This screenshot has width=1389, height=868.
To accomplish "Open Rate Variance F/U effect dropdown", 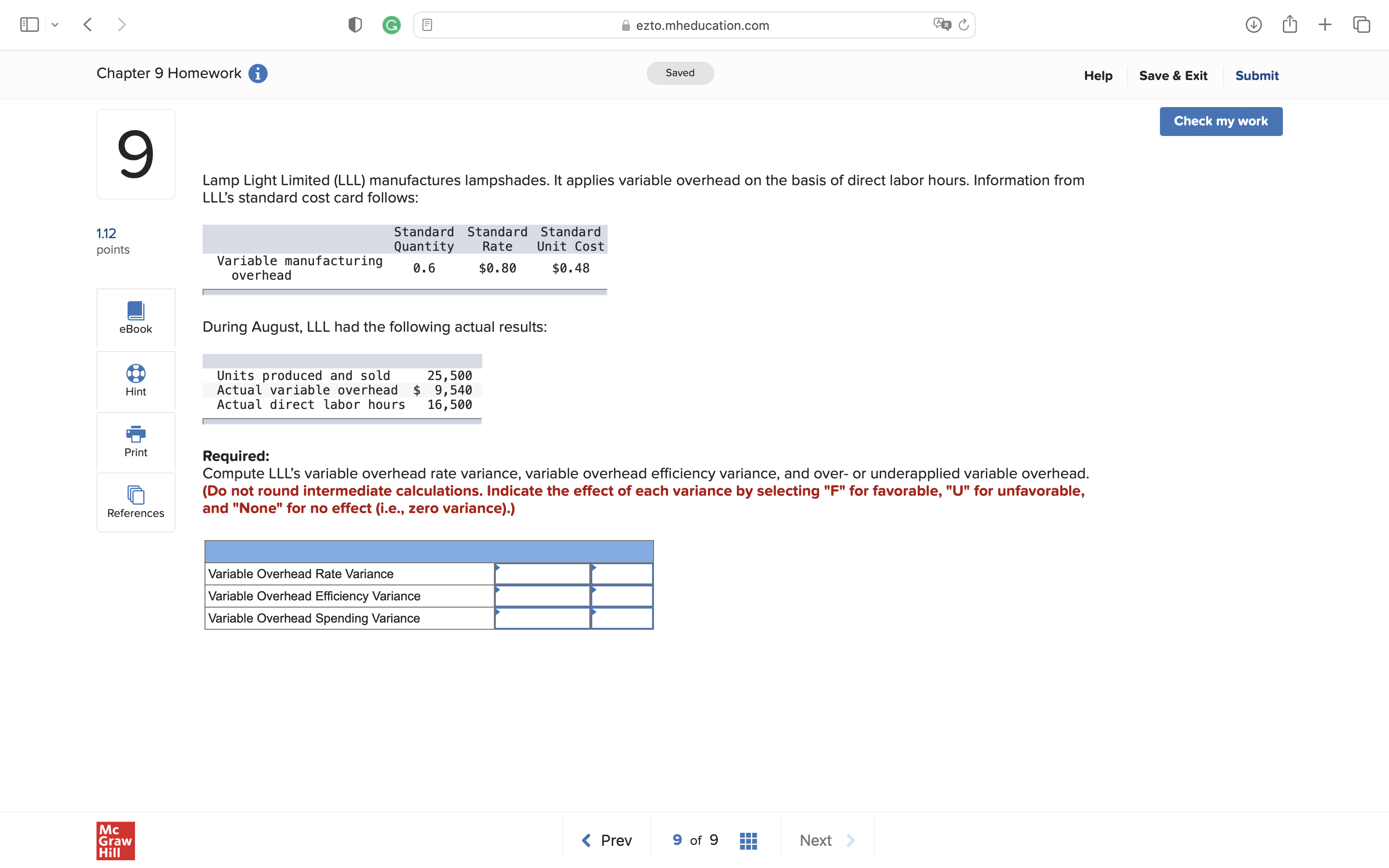I will 622,573.
